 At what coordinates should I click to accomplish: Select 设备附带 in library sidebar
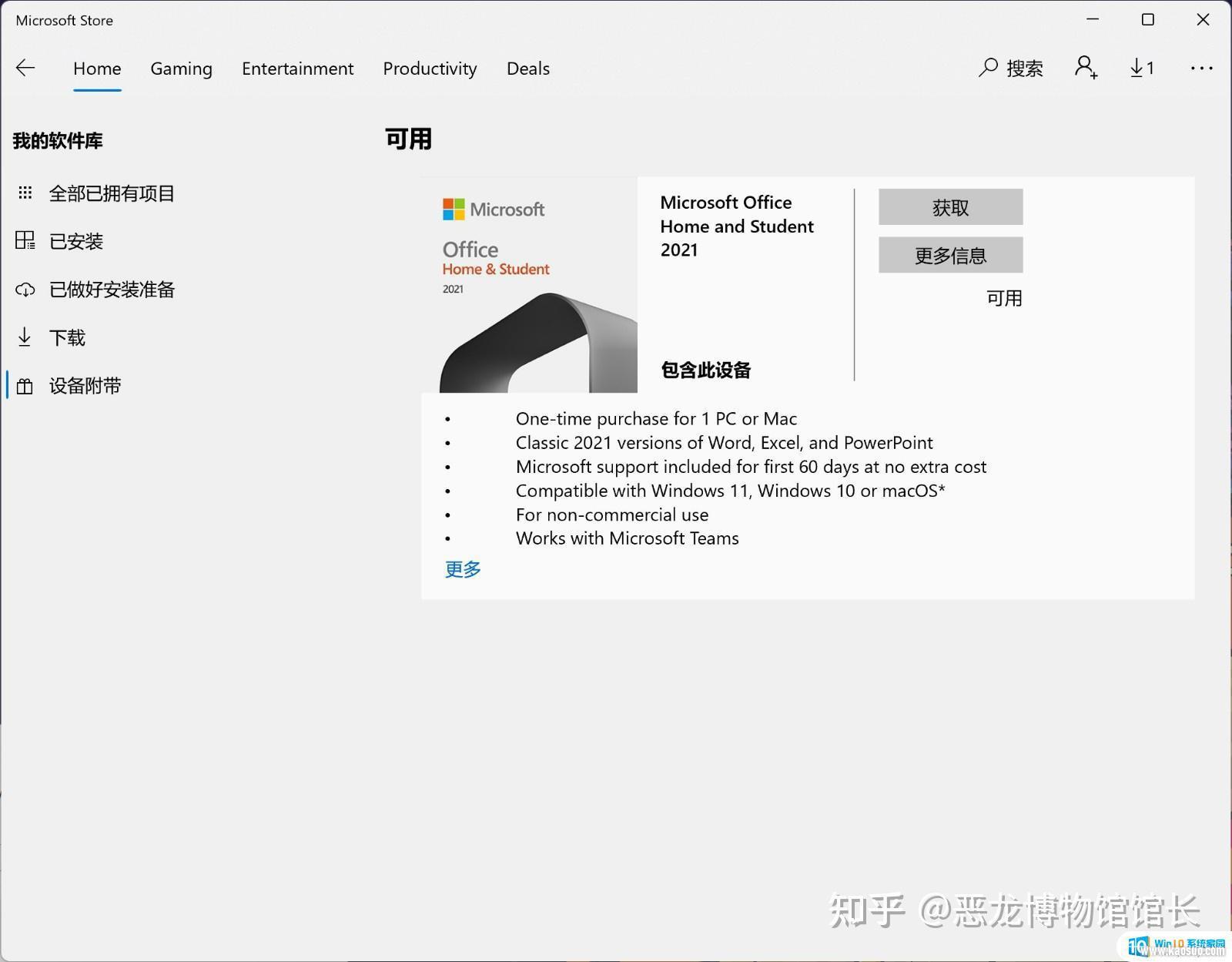pyautogui.click(x=85, y=386)
